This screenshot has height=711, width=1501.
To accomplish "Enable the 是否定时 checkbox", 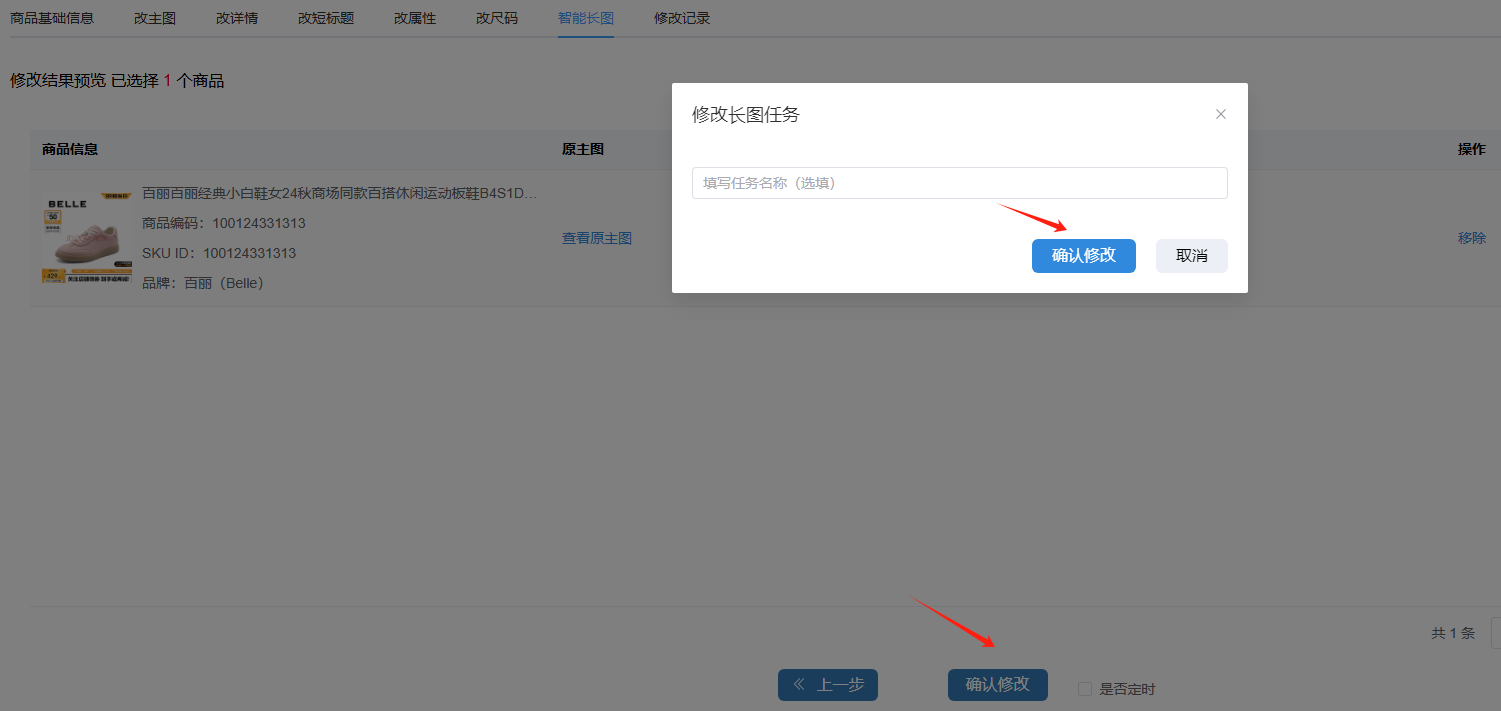I will tap(1084, 688).
